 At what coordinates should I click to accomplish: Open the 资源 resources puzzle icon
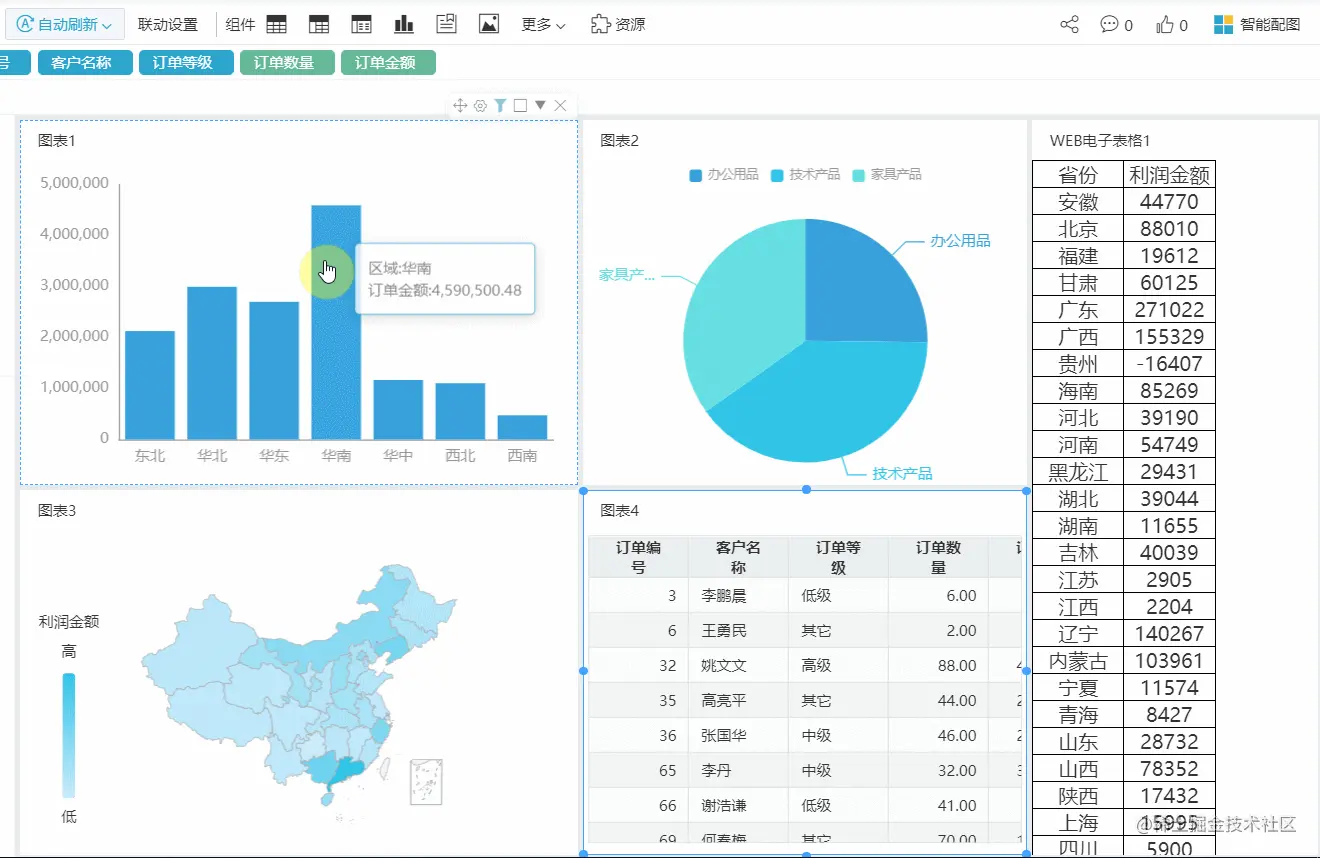(x=618, y=25)
